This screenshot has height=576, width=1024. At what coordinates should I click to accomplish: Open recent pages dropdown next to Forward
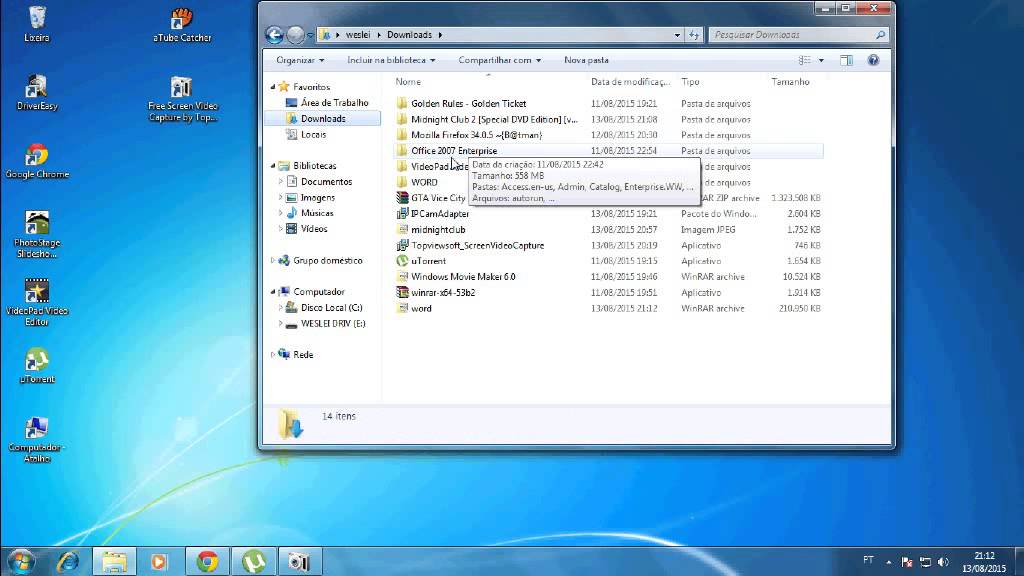click(310, 35)
